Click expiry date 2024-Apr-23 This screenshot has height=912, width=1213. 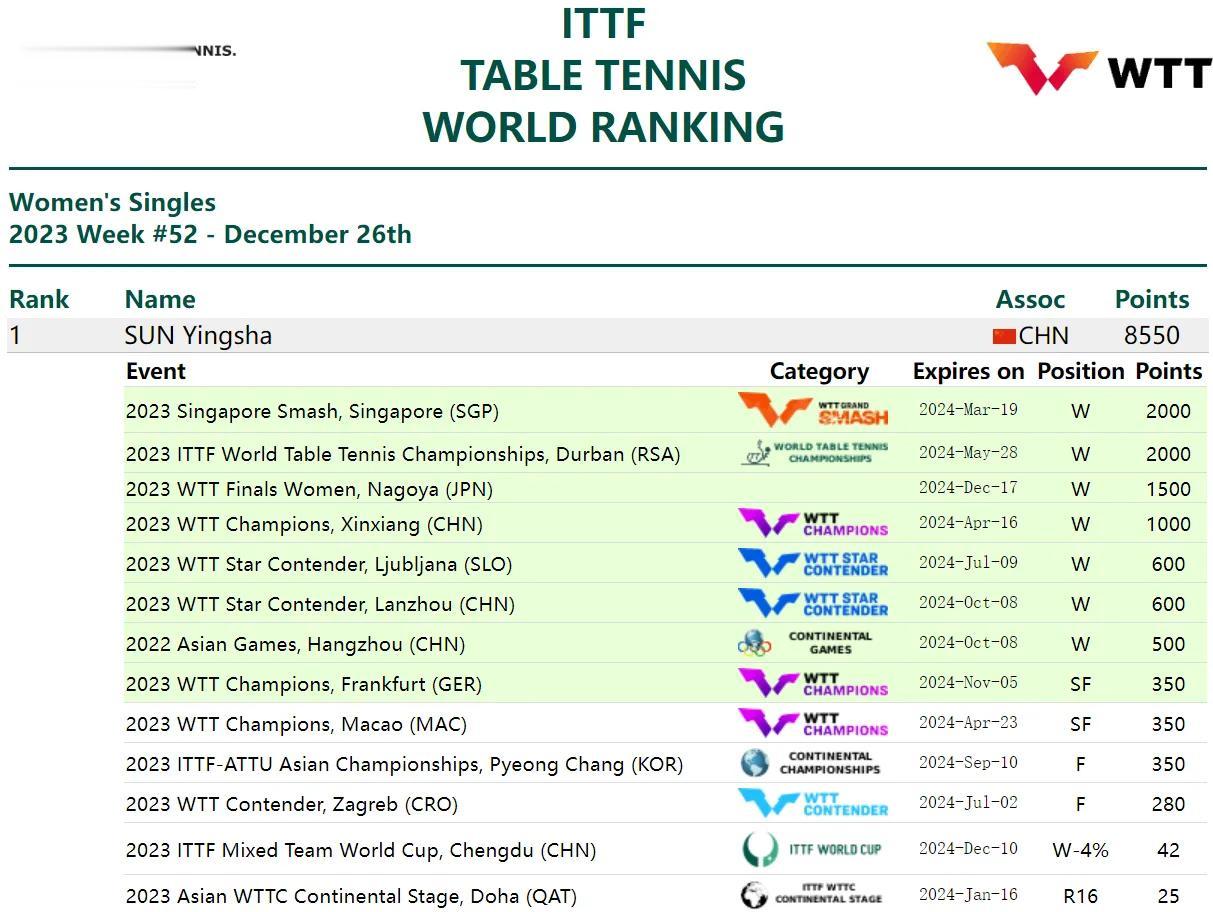pyautogui.click(x=968, y=723)
